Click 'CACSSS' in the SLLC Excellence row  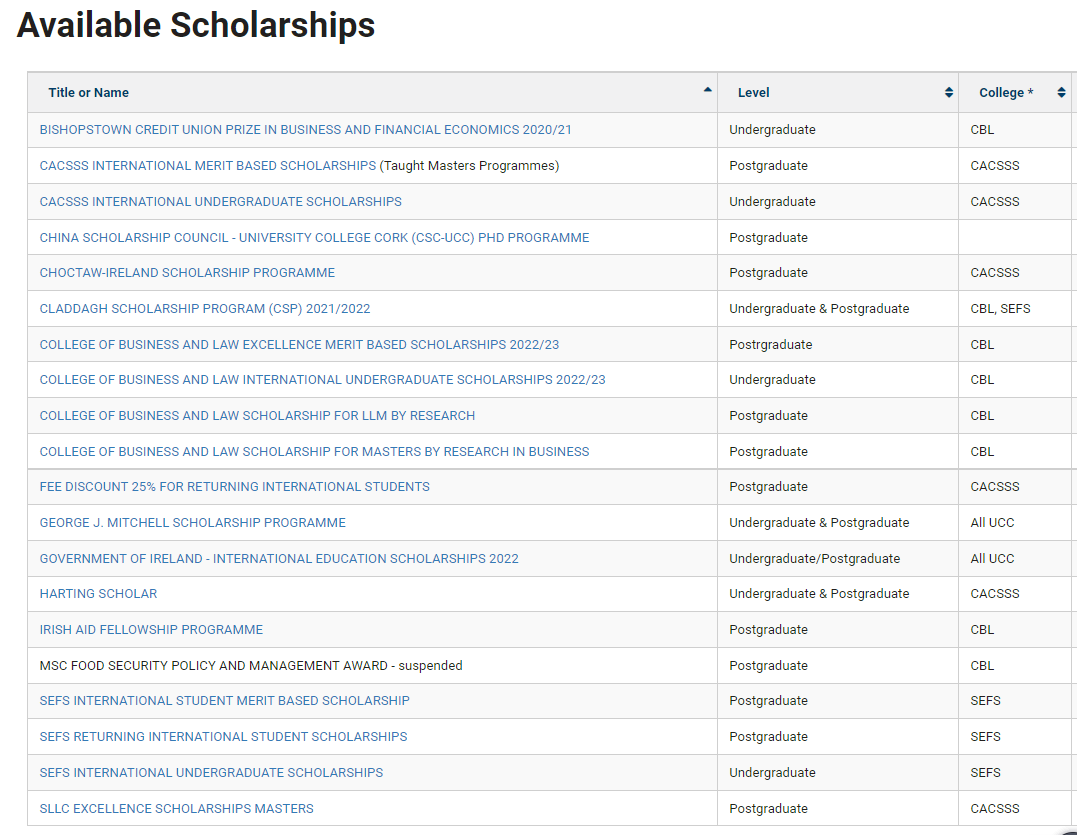point(995,809)
